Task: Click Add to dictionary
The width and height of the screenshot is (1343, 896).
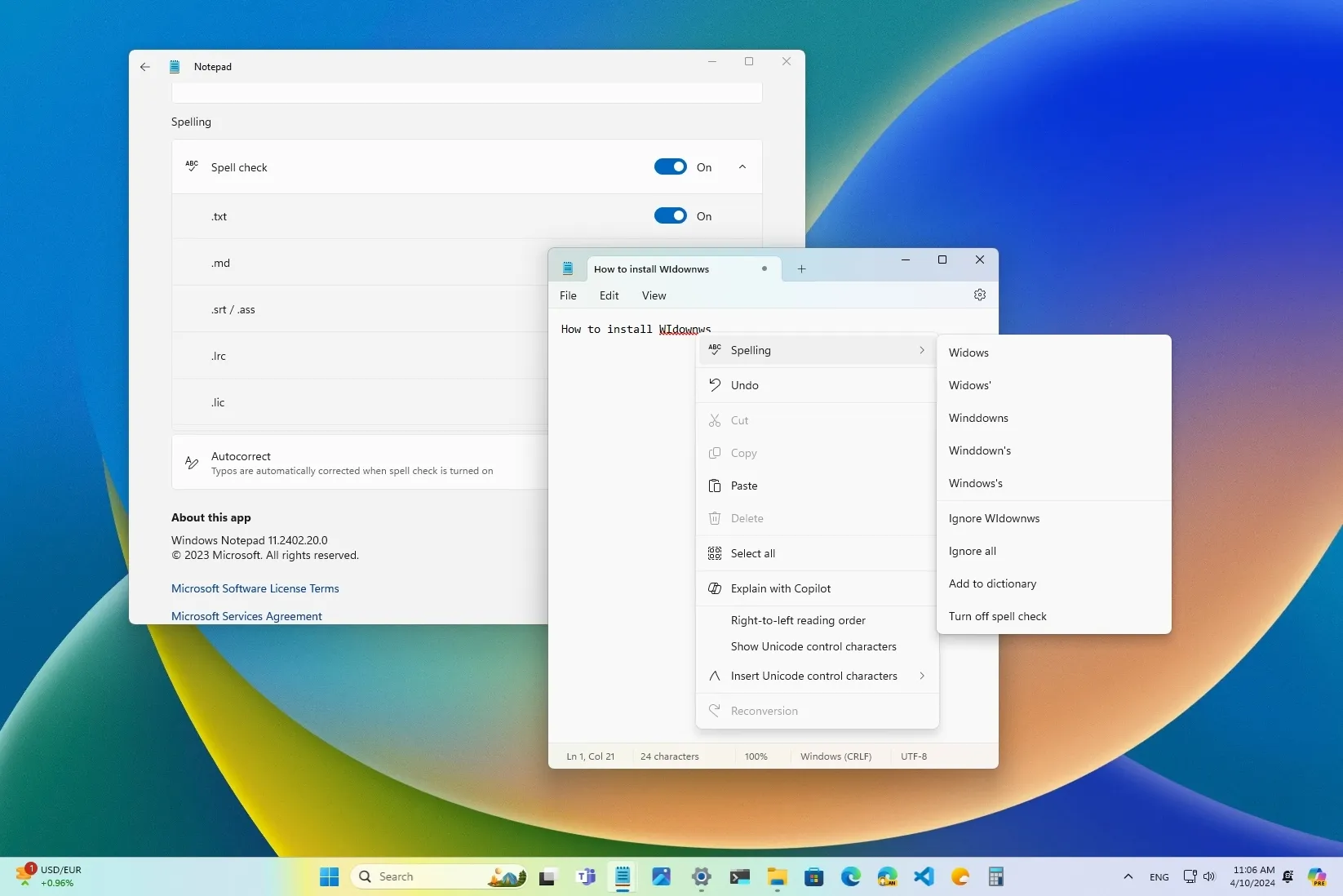Action: 1053,583
